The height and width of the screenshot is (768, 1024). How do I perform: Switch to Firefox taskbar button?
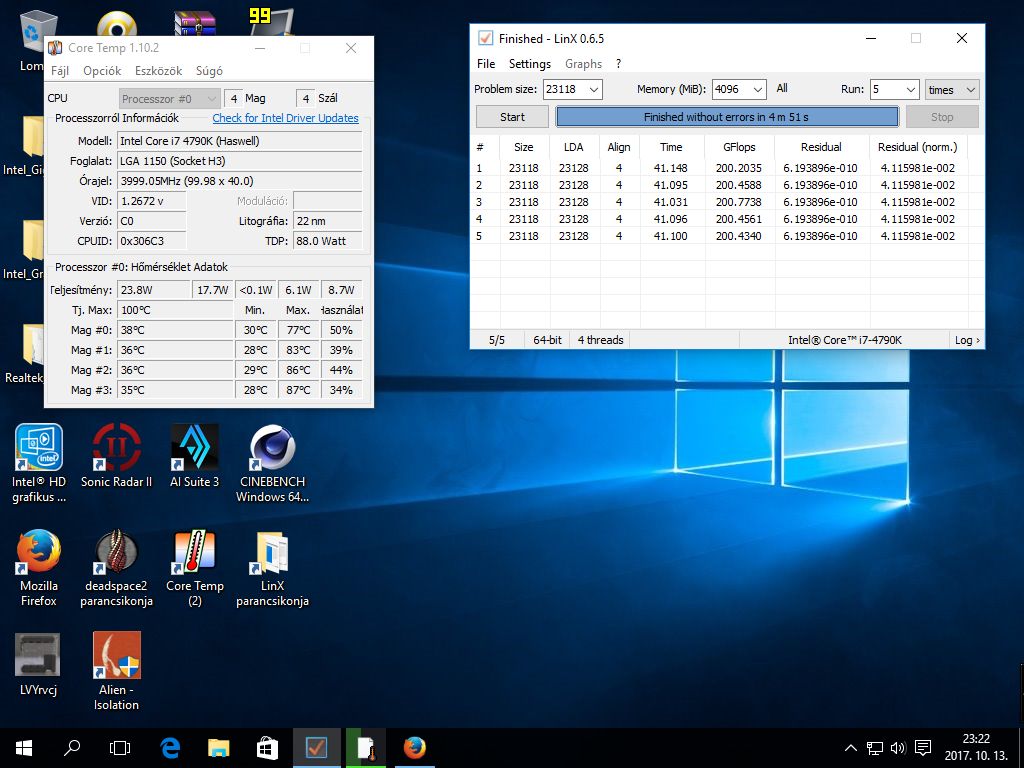[x=415, y=748]
